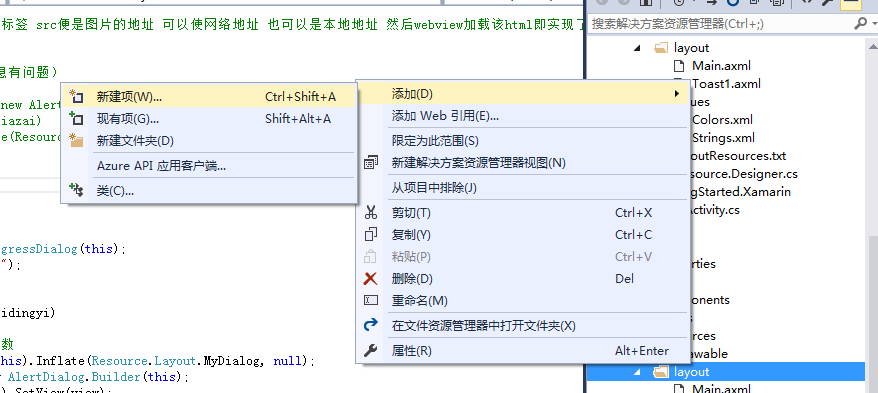Open the 添加(D) submenu entry

[x=522, y=93]
